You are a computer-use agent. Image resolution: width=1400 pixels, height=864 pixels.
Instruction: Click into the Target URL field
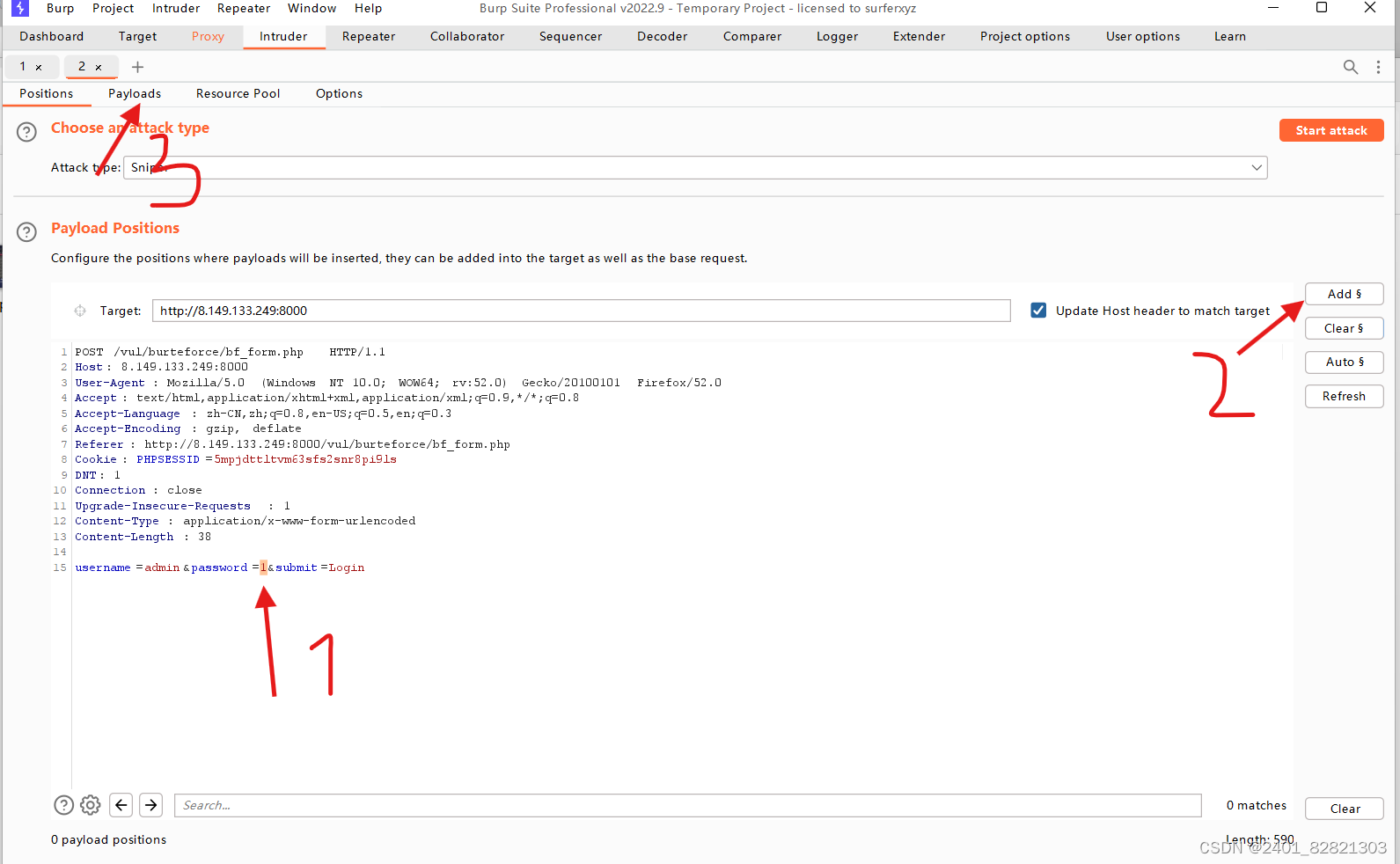click(x=581, y=311)
